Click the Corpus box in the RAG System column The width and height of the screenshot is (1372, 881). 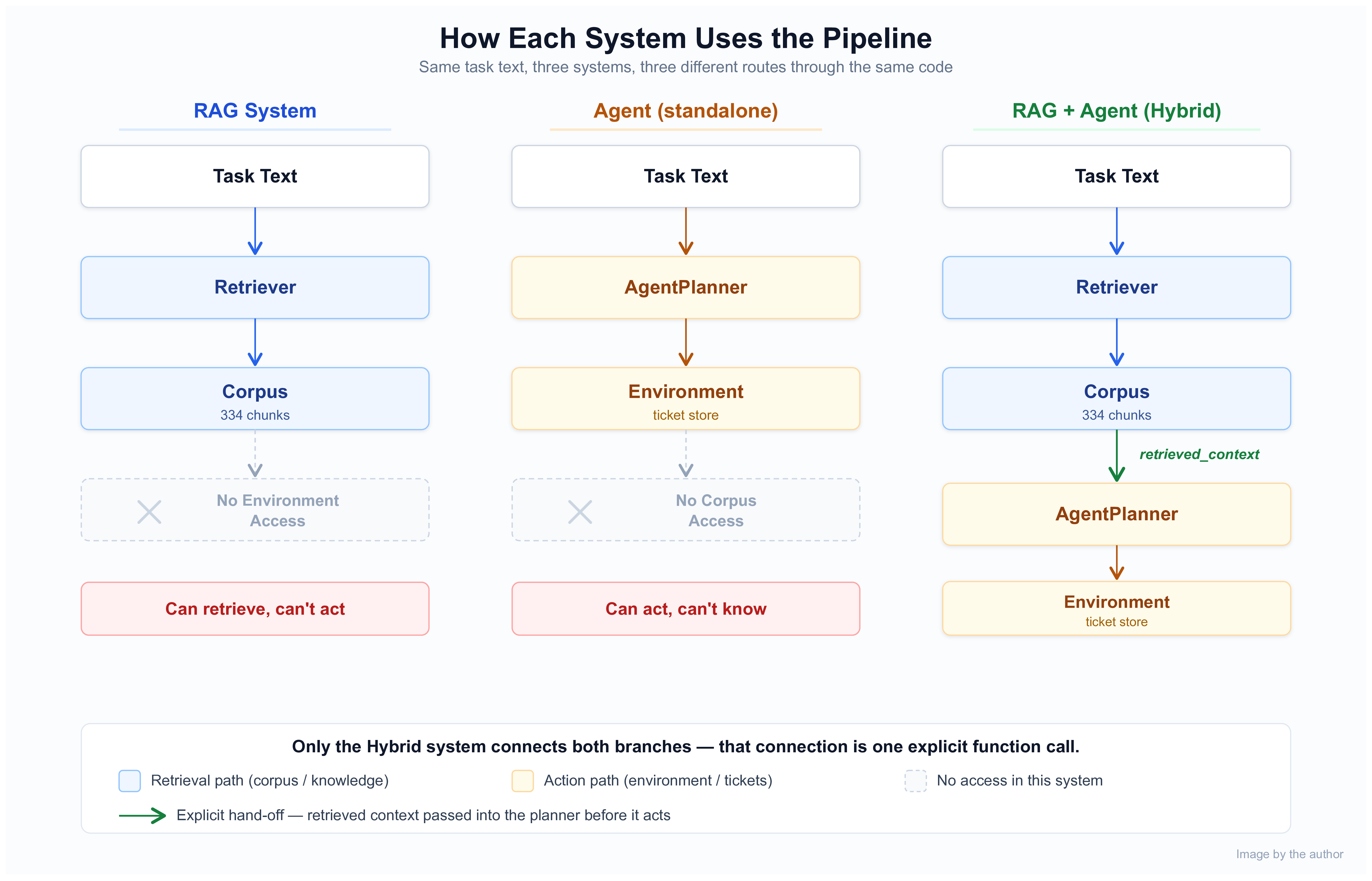(255, 399)
